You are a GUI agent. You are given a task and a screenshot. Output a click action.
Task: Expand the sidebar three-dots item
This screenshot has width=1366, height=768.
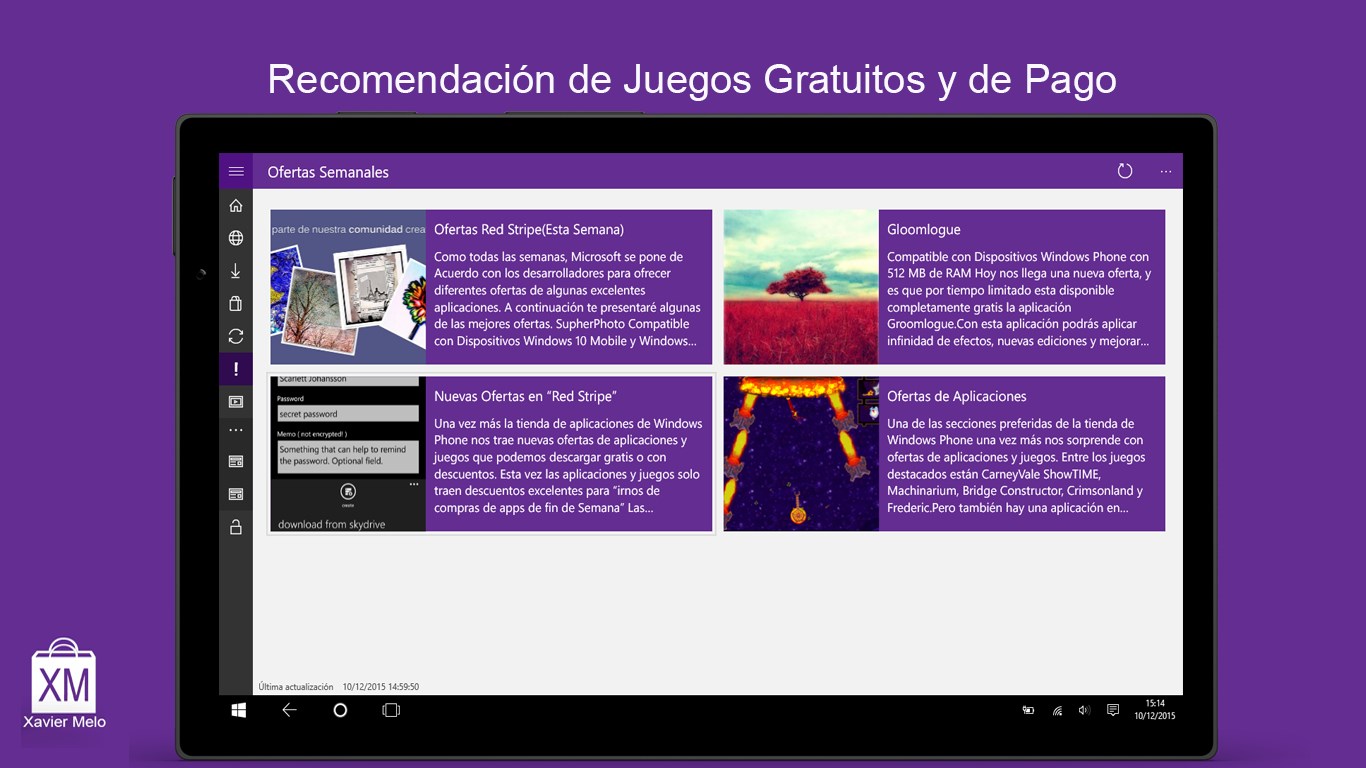pos(236,431)
